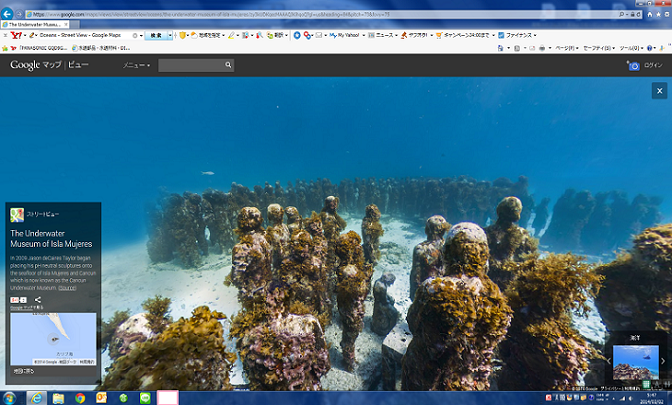Open the command bar print icon

pos(542,48)
